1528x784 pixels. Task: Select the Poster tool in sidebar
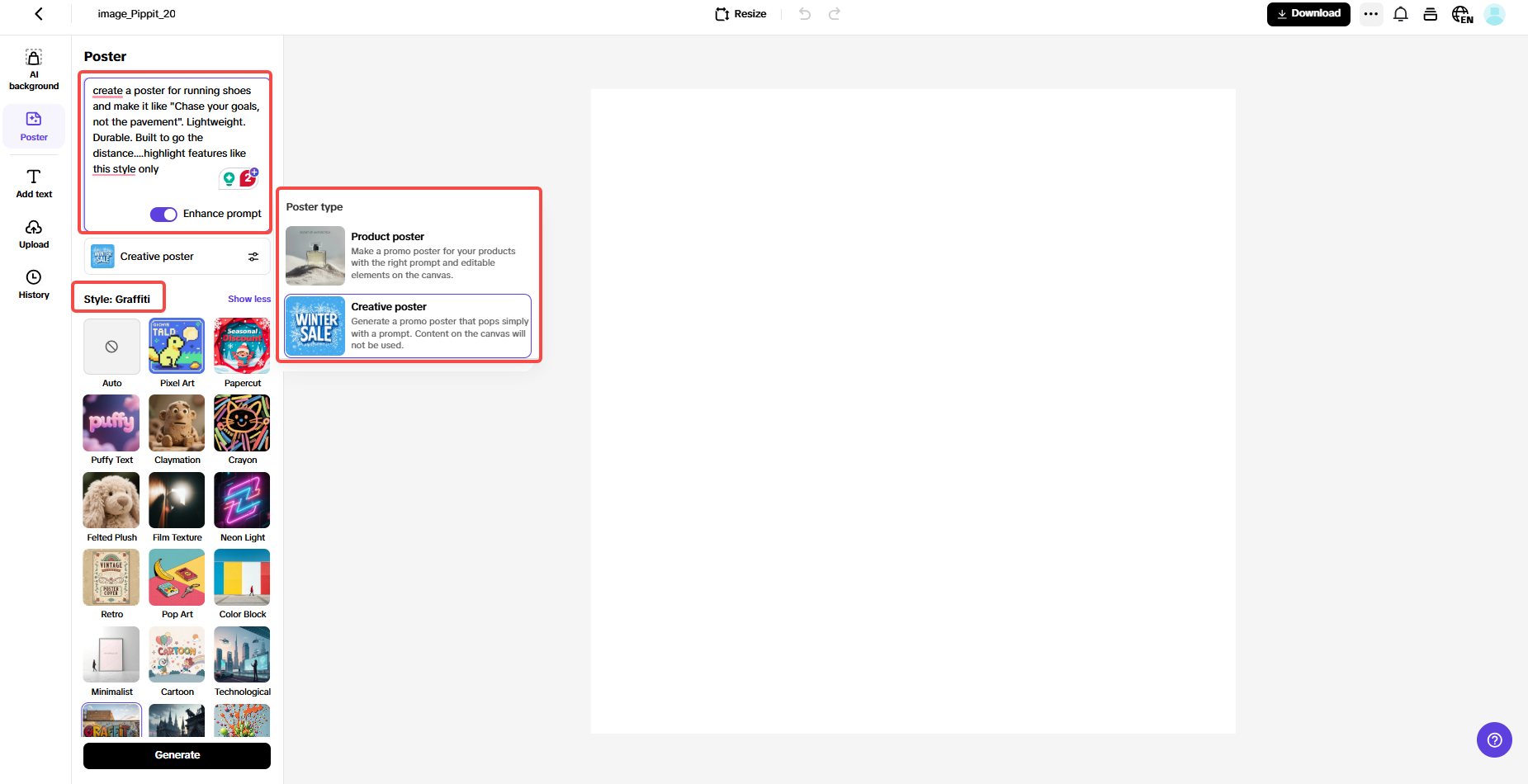34,126
